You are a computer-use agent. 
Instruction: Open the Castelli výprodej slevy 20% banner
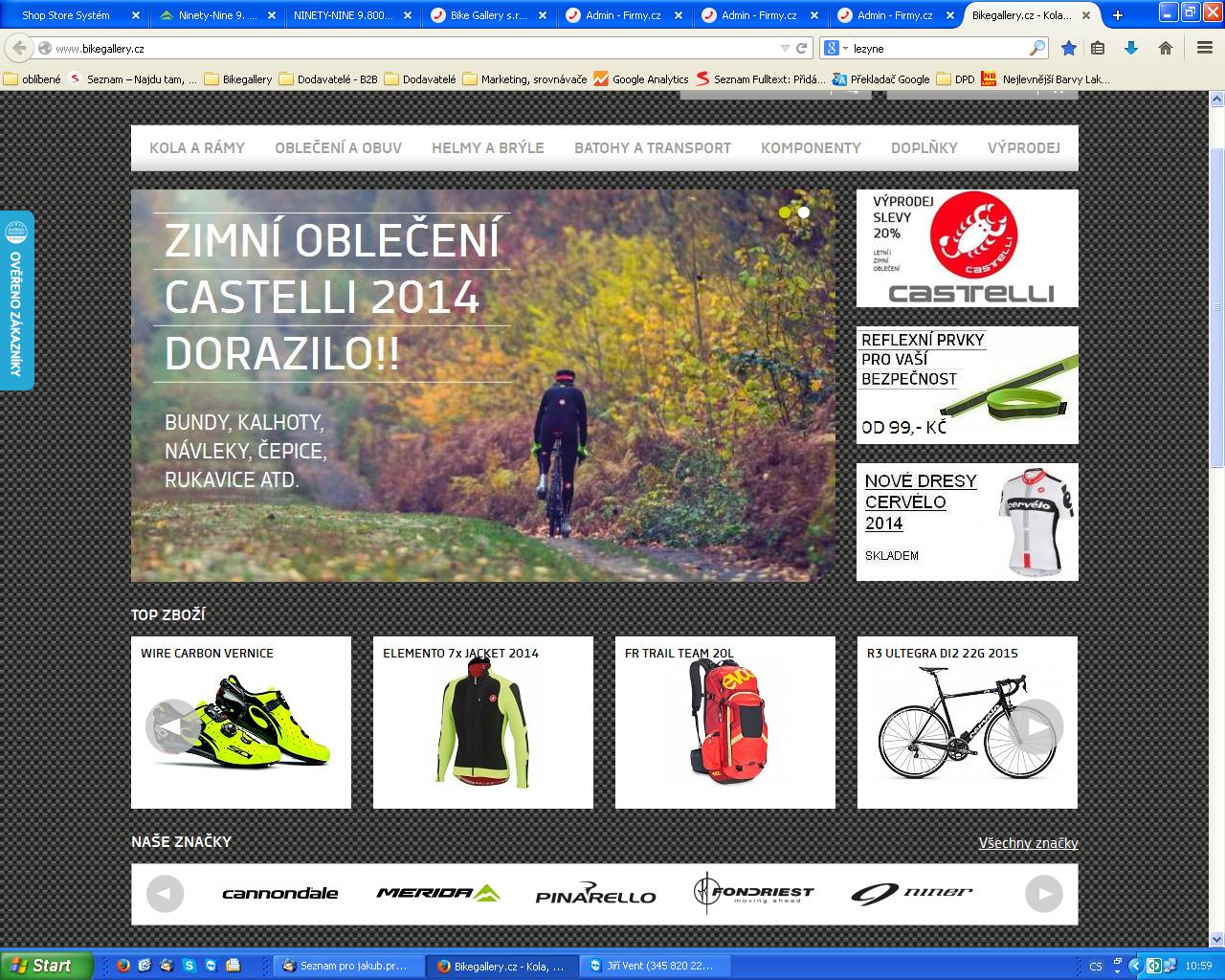point(967,248)
